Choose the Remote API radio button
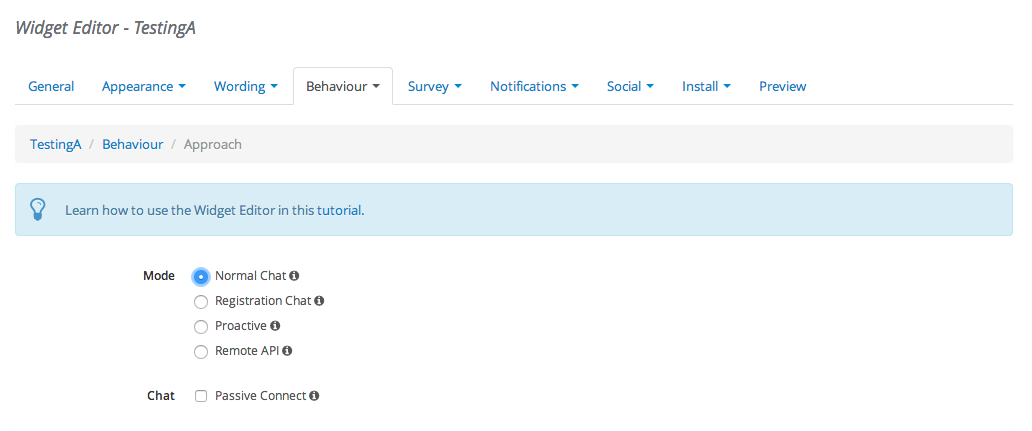1032x431 pixels. pos(201,351)
